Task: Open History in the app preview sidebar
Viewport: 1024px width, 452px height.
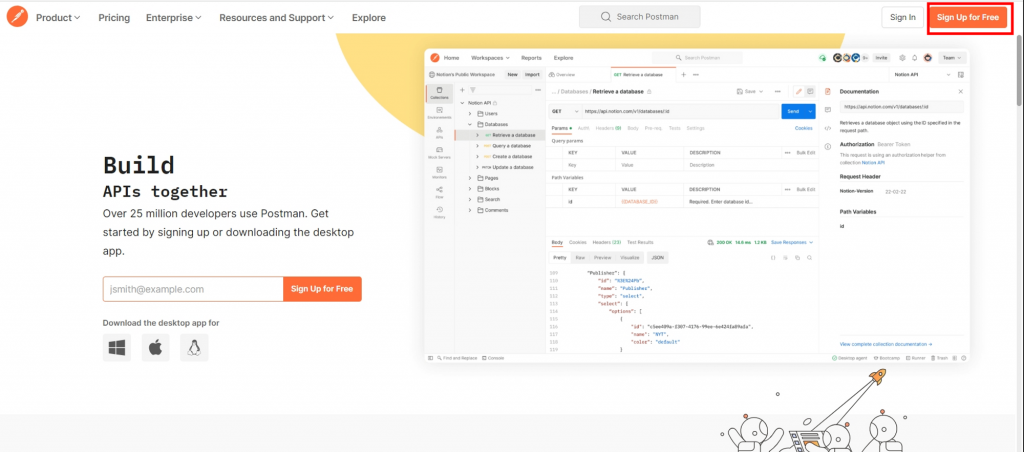Action: [x=440, y=212]
